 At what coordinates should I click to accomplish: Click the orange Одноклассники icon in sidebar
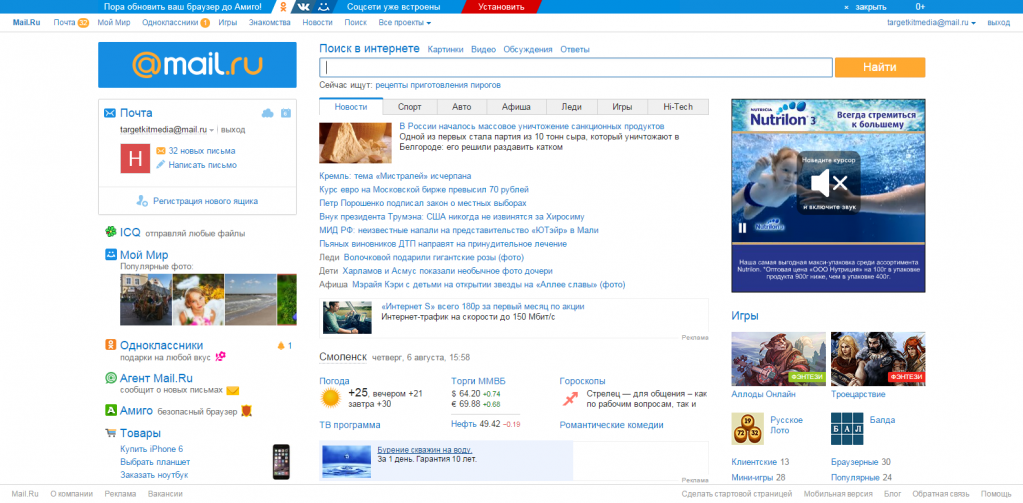111,345
